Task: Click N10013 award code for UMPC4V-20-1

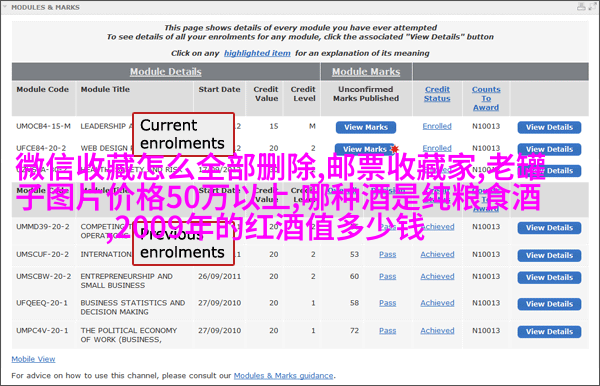Action: tap(486, 331)
